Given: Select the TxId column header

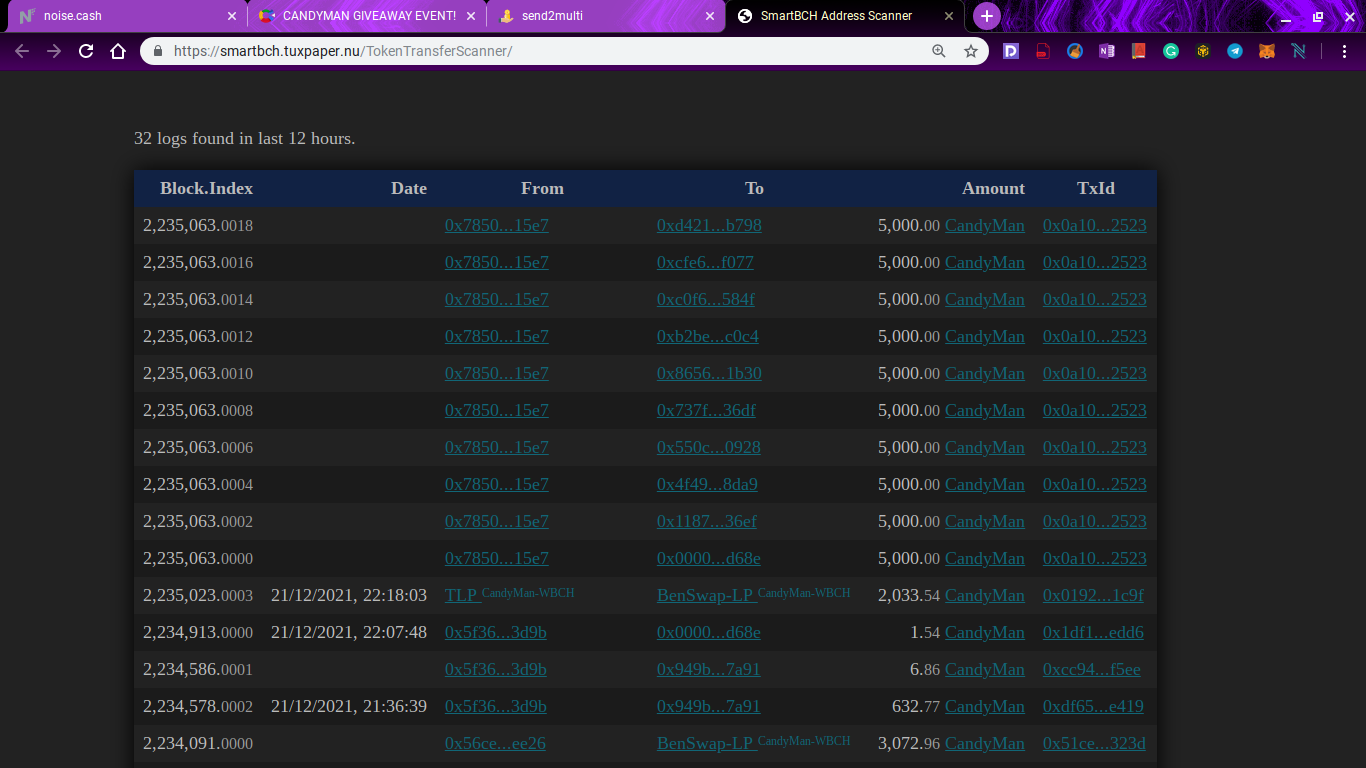Looking at the screenshot, I should [1096, 188].
